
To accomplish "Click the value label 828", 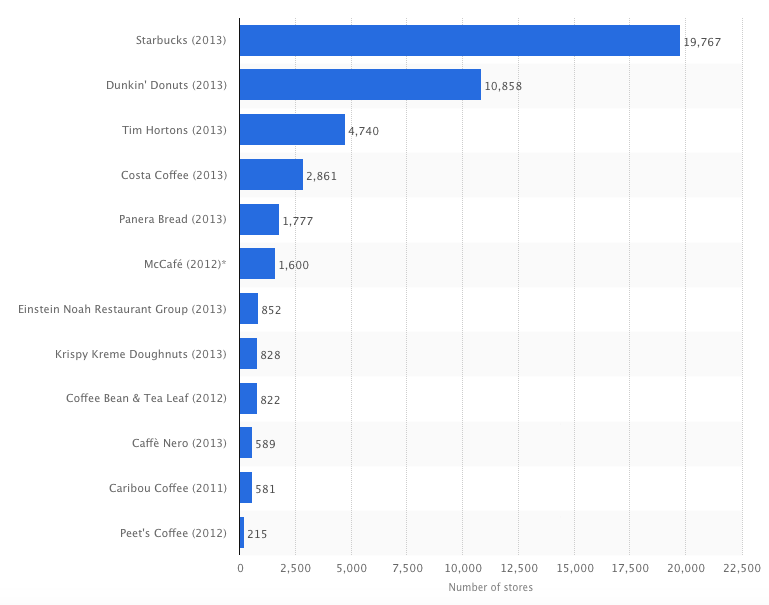I will pyautogui.click(x=270, y=355).
